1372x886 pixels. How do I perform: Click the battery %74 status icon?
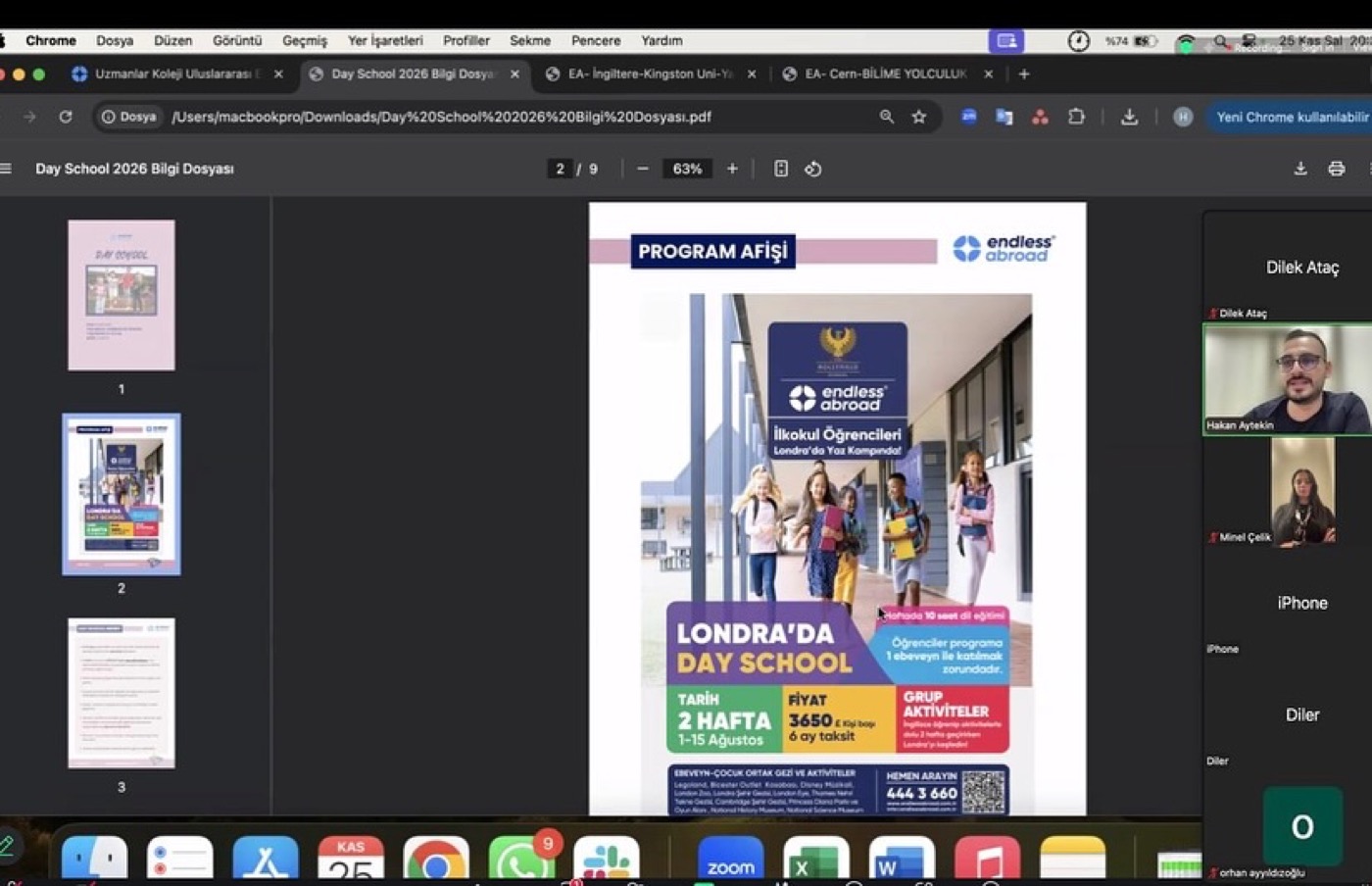[x=1131, y=40]
